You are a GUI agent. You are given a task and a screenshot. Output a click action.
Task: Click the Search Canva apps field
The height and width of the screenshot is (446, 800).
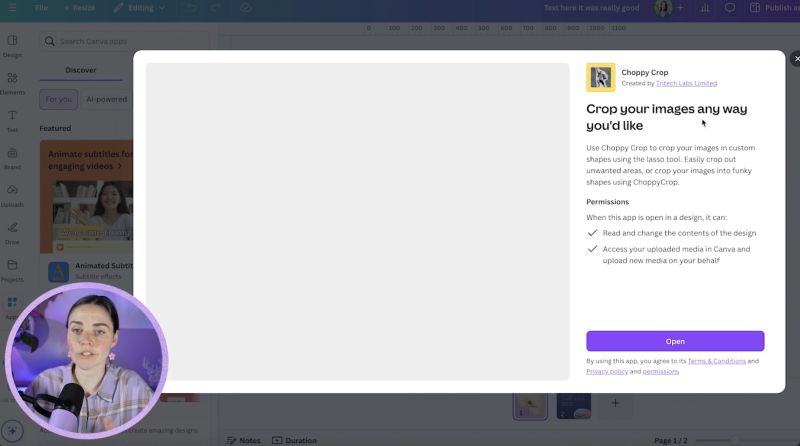[124, 41]
